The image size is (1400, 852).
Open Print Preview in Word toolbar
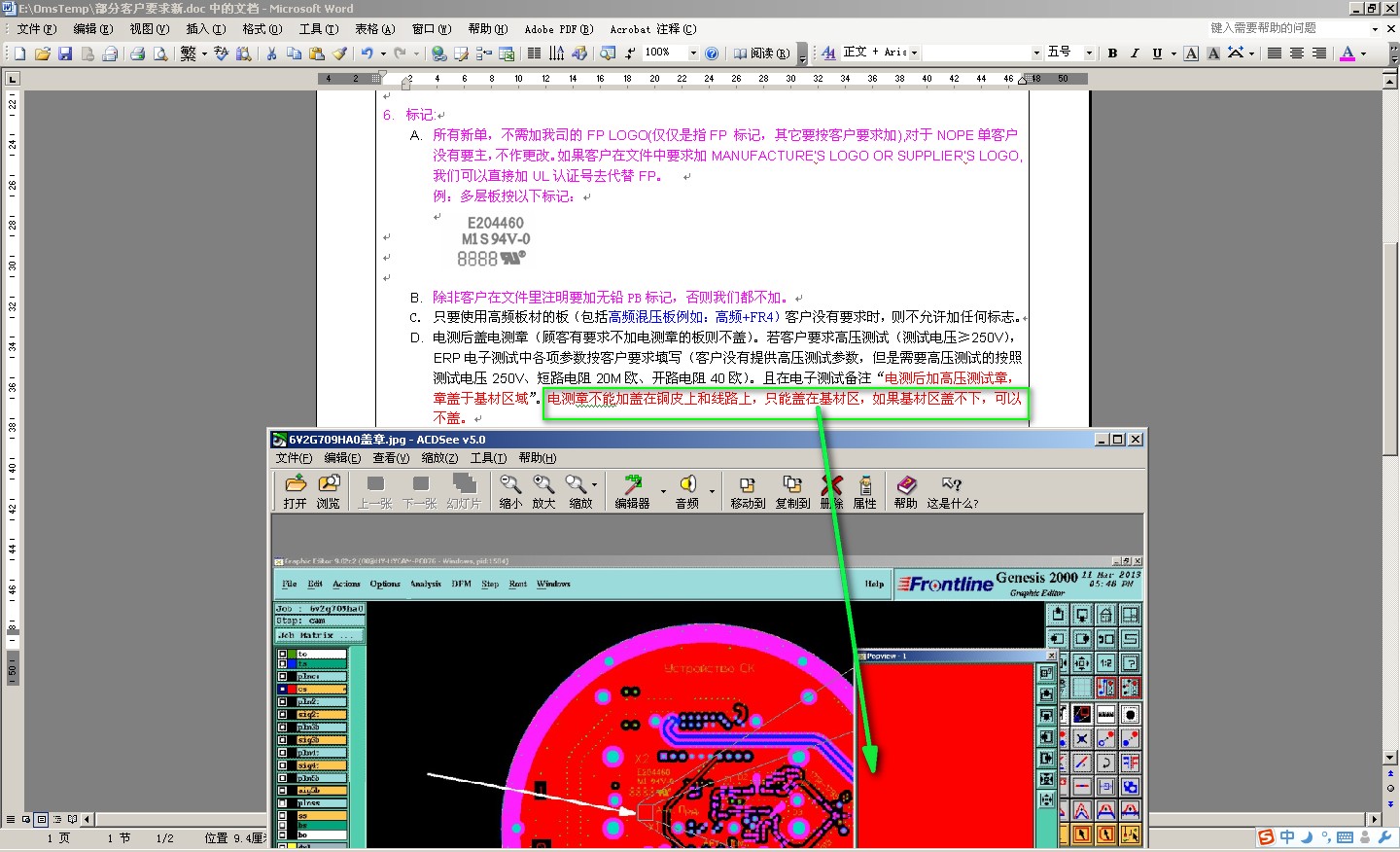(x=159, y=53)
